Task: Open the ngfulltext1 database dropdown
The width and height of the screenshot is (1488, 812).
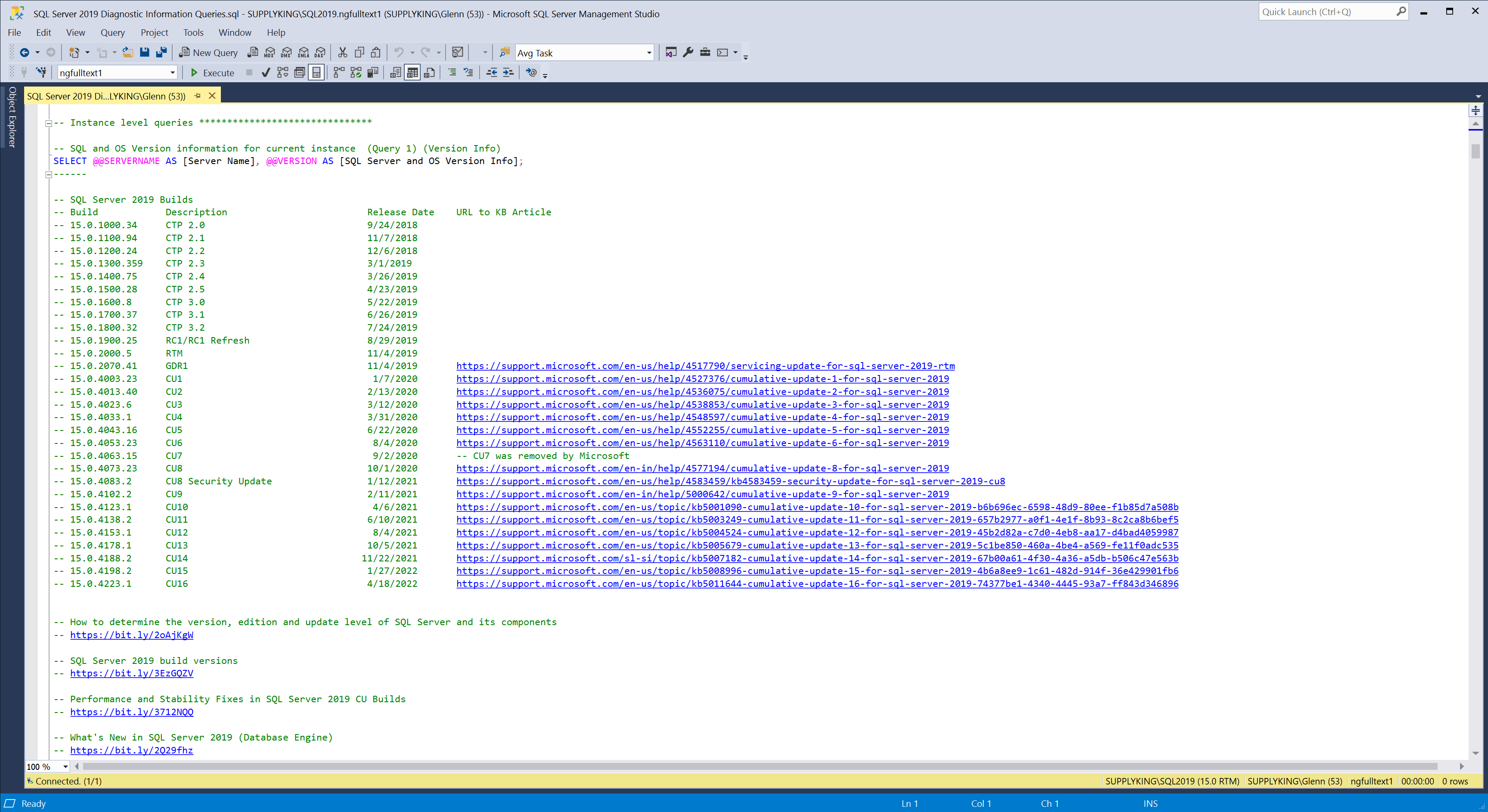Action: (172, 73)
